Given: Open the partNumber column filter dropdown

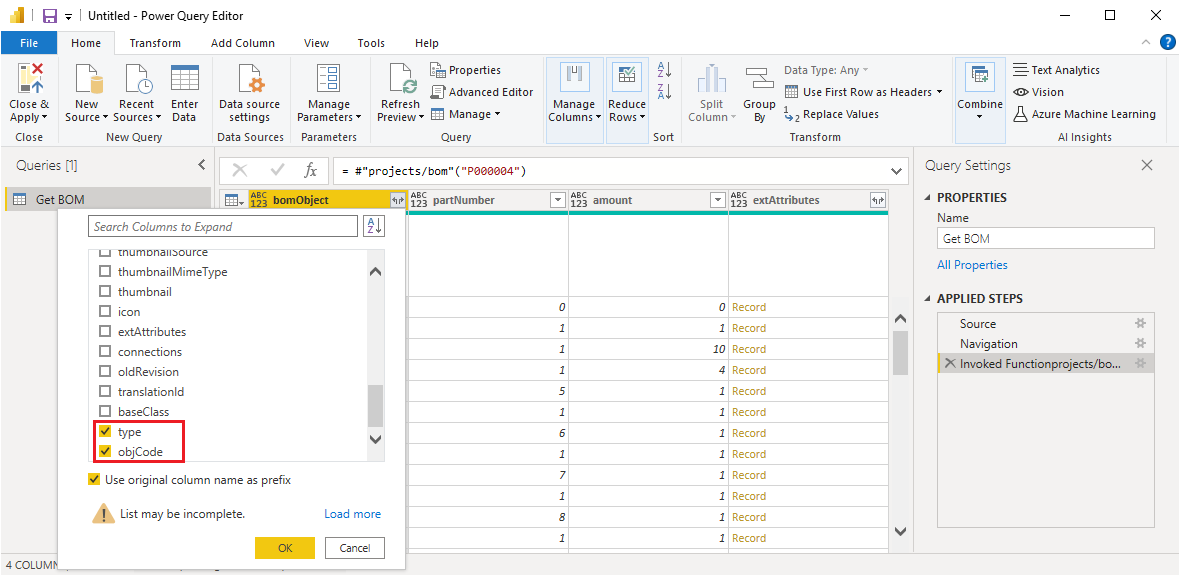Looking at the screenshot, I should tap(558, 200).
